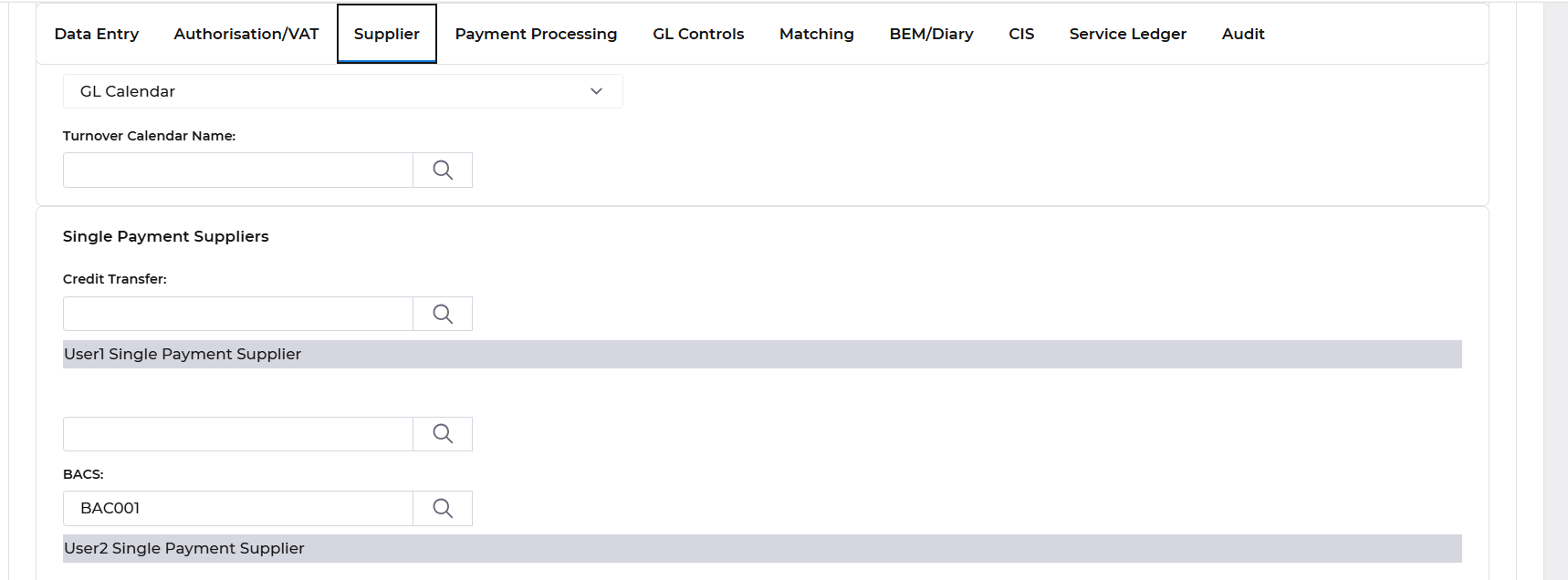The image size is (1568, 580).
Task: Click the empty field under User1 Single Payment Supplier
Action: click(238, 434)
